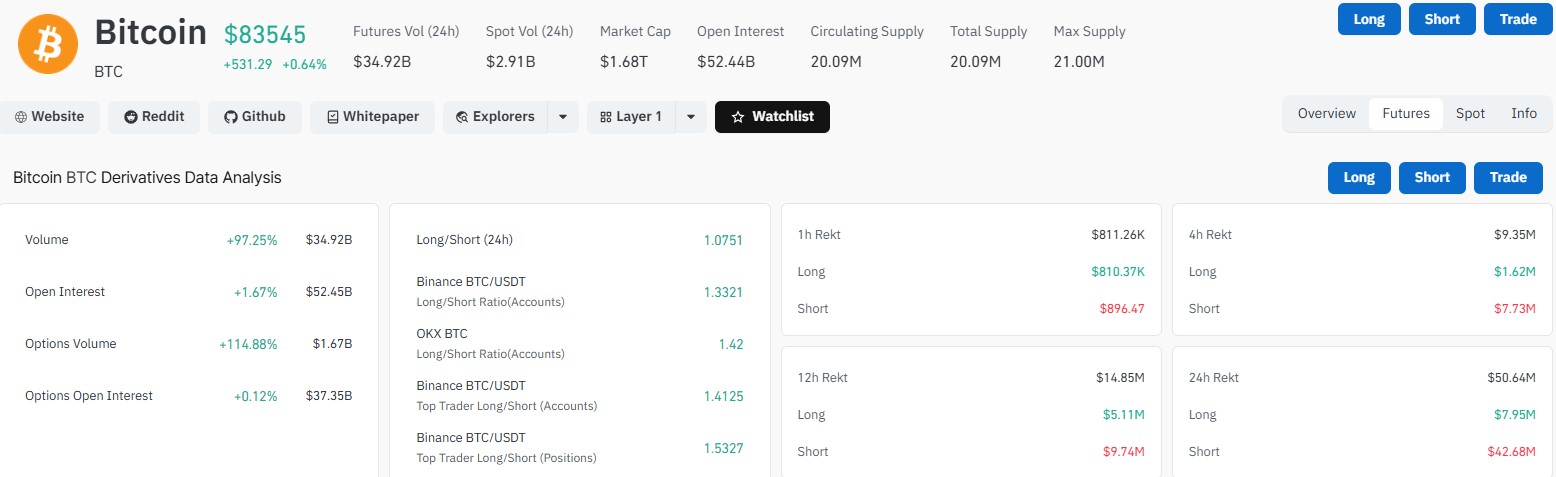This screenshot has height=477, width=1556.
Task: Click Short button beside Derivatives Data Analysis
Action: 1432,177
